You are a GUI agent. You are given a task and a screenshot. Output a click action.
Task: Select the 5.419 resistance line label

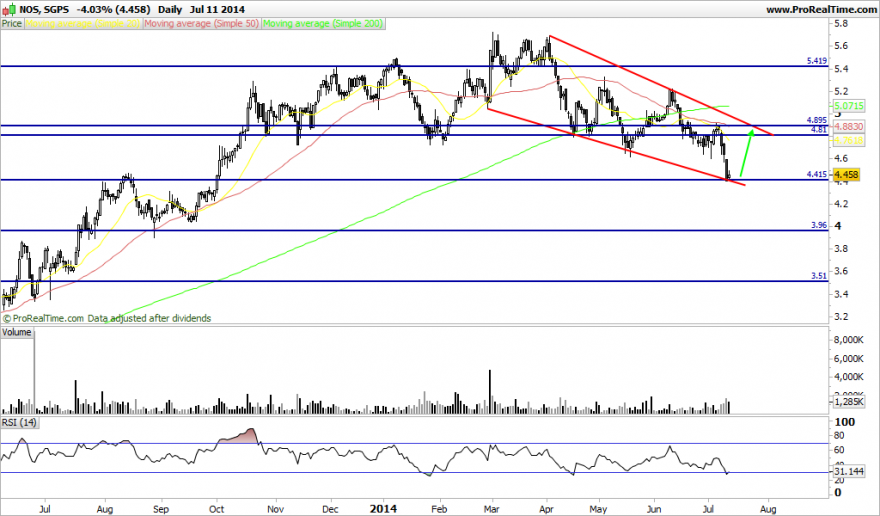click(x=817, y=60)
